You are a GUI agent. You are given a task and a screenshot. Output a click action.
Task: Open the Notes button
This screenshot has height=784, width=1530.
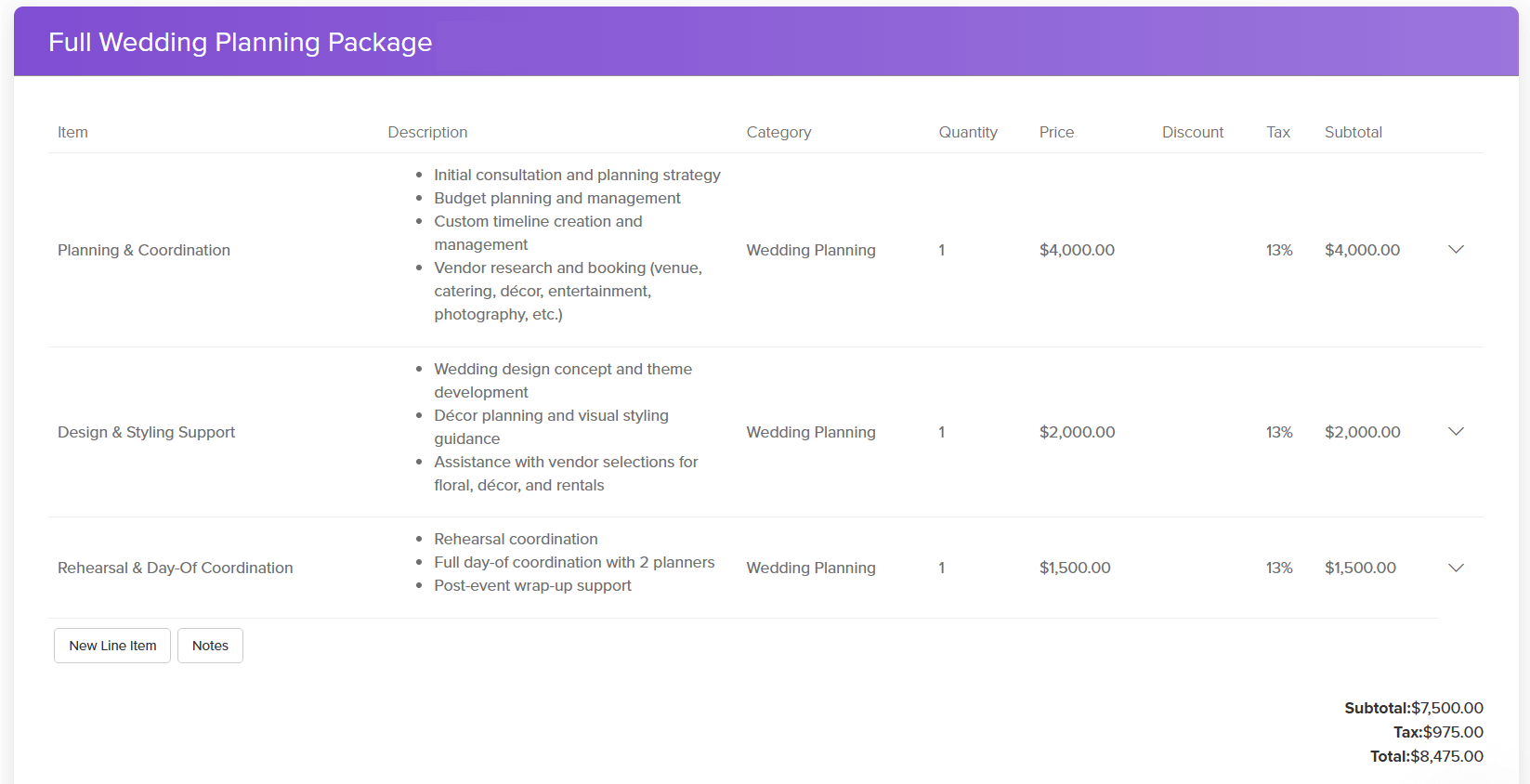point(210,646)
